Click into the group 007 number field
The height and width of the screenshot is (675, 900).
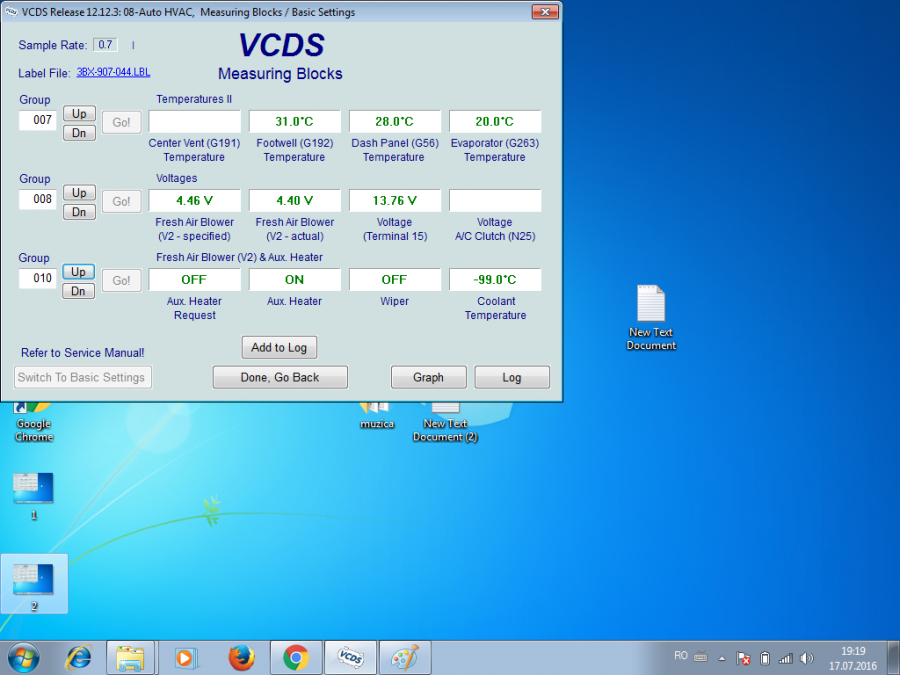click(42, 121)
